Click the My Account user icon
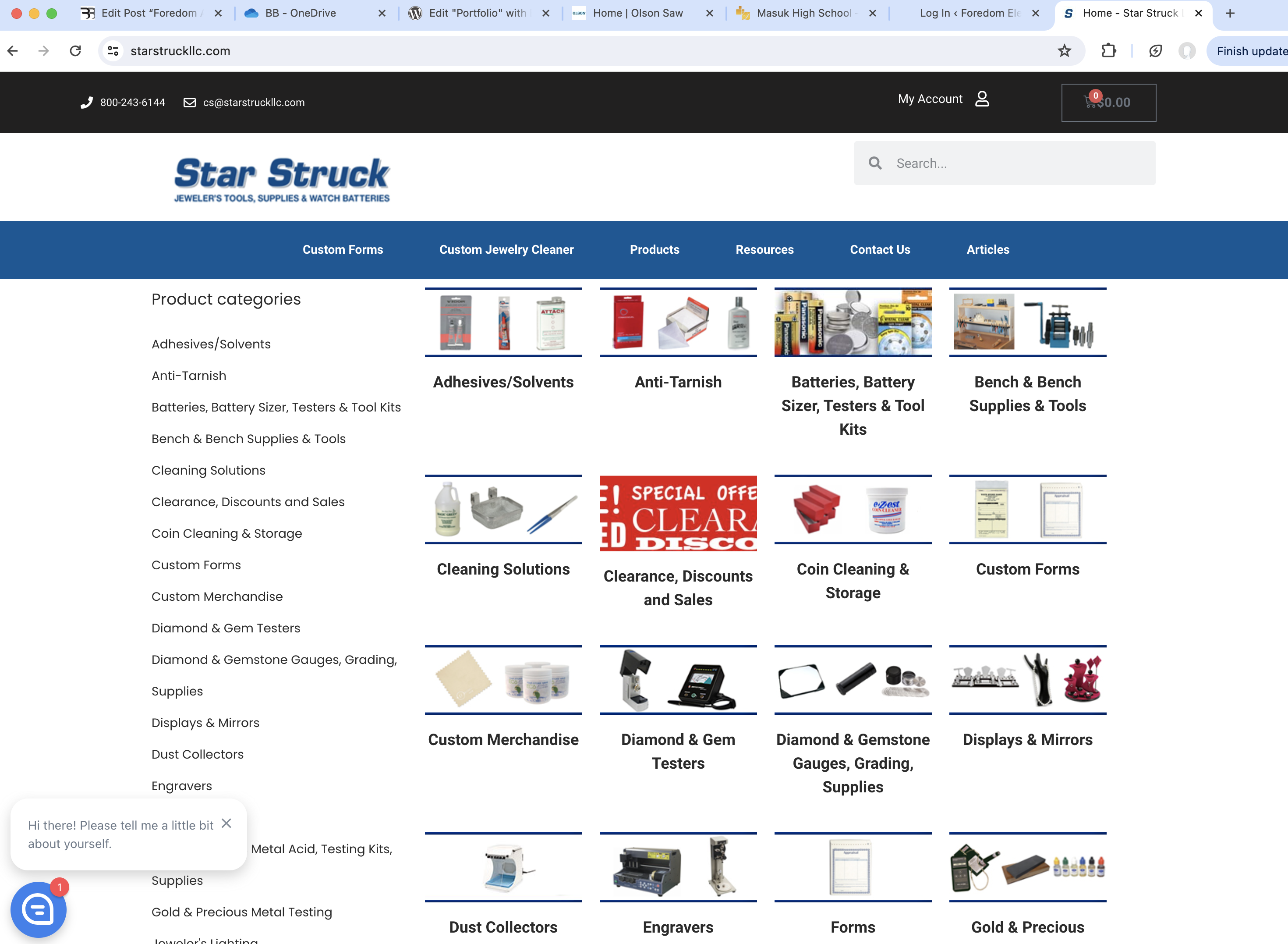 pos(982,99)
